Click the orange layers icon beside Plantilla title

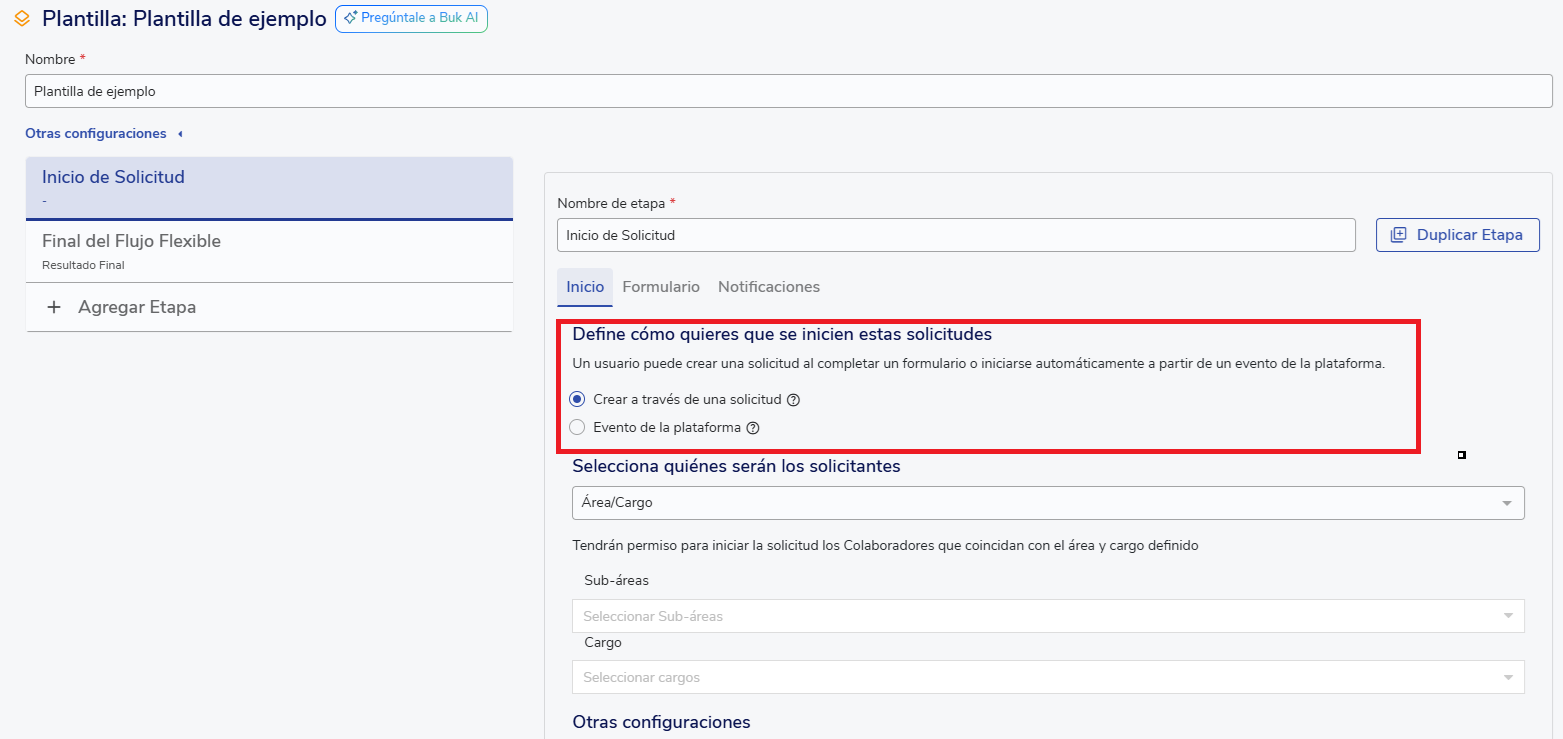22,19
